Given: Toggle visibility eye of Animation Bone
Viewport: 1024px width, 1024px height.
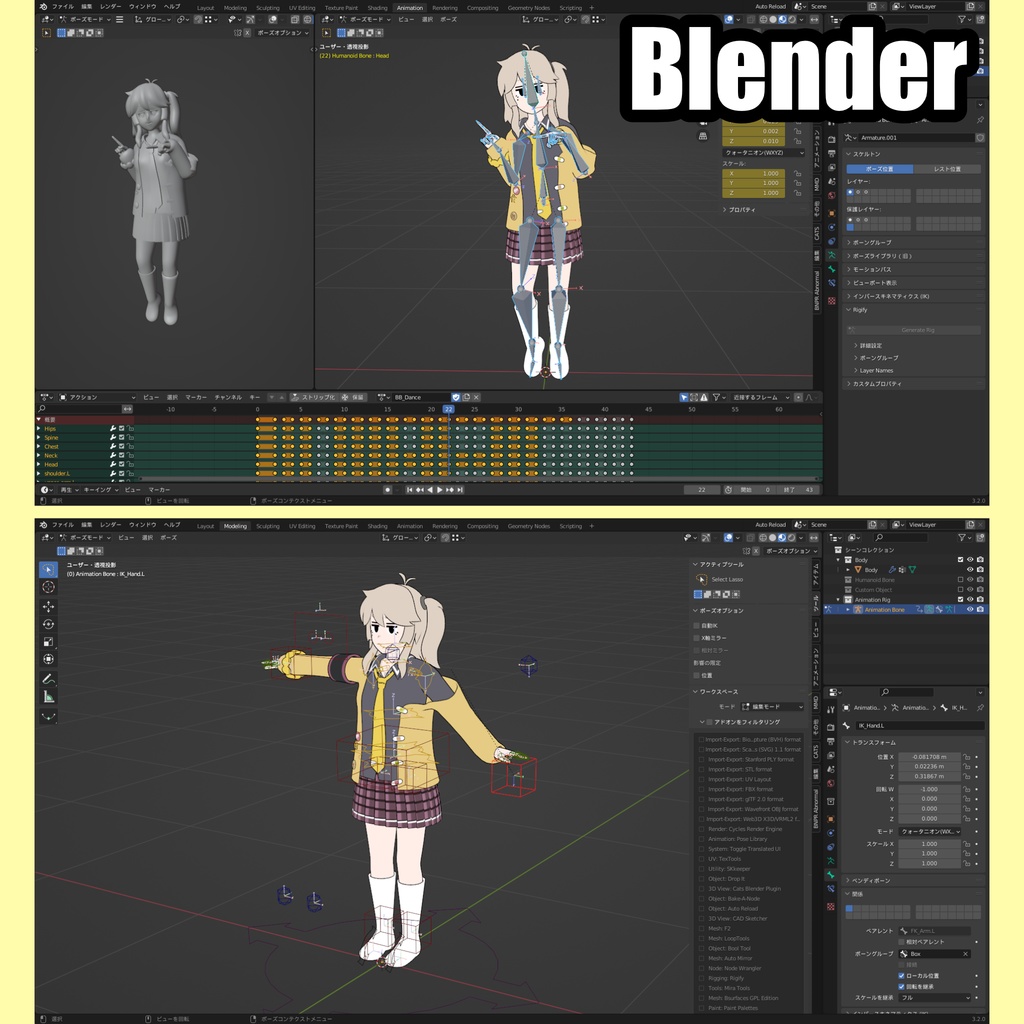Looking at the screenshot, I should click(970, 609).
